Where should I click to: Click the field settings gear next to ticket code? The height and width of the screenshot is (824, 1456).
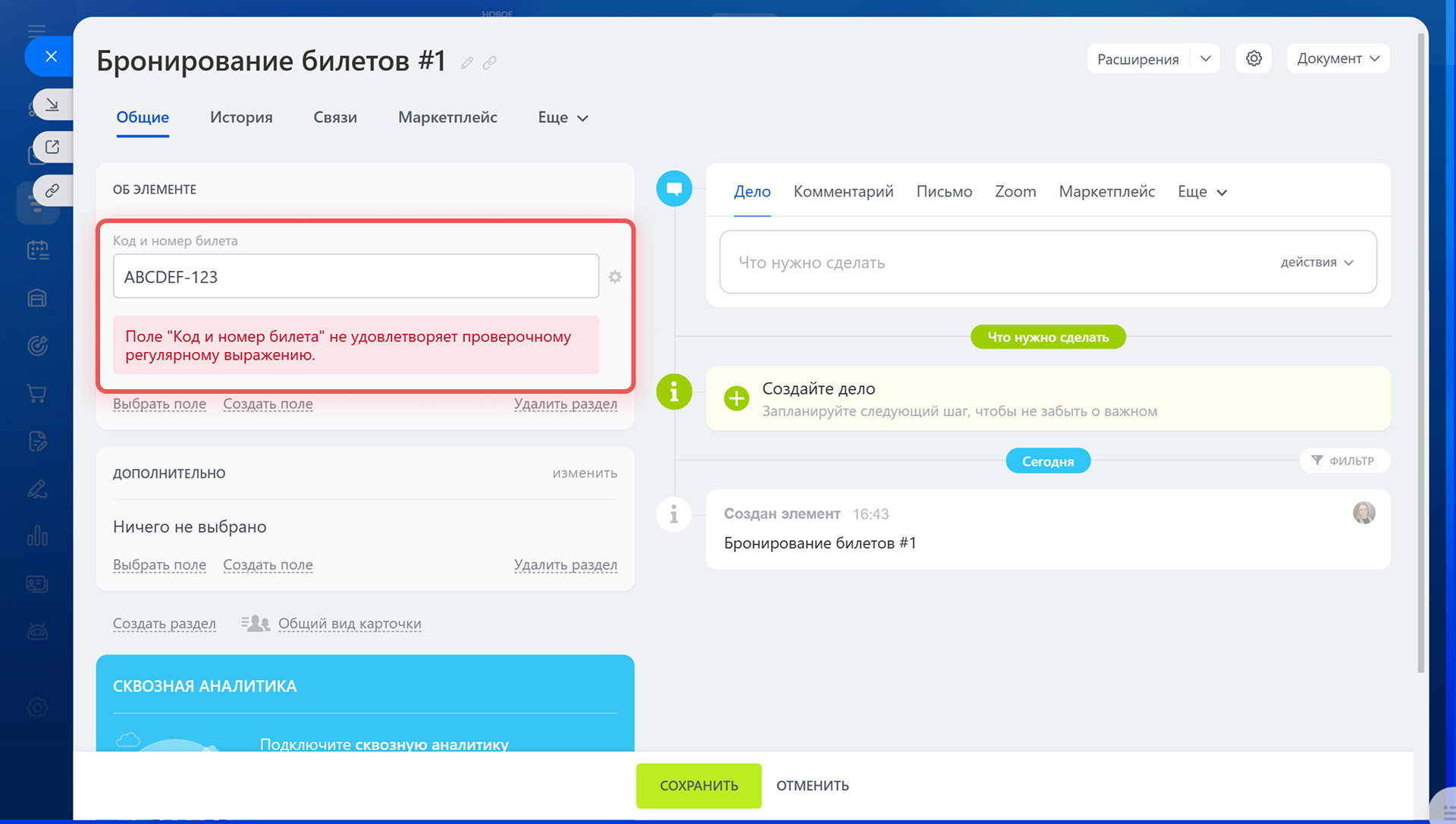click(615, 277)
